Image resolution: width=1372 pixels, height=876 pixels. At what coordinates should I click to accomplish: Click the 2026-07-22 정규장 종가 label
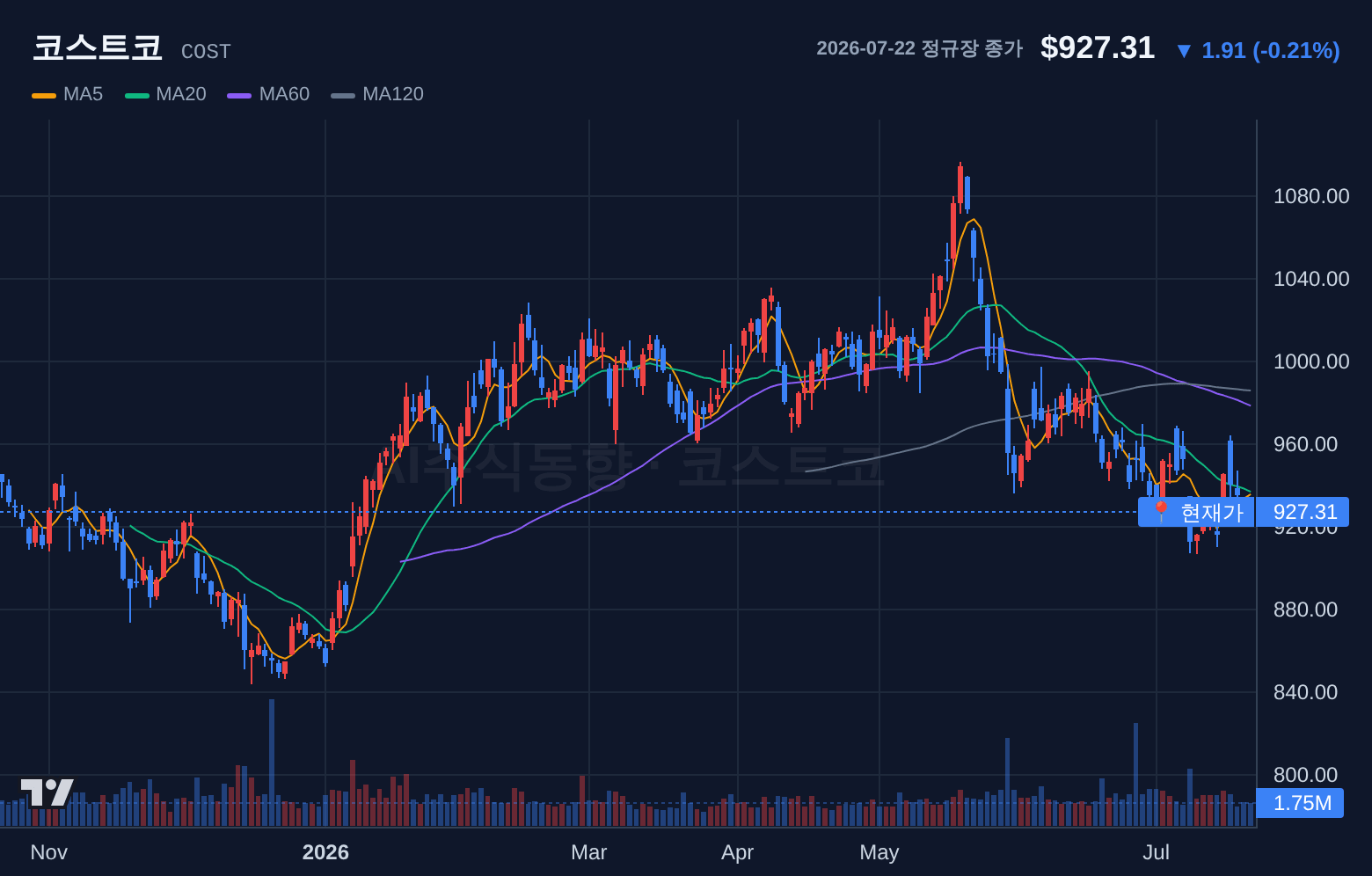[x=919, y=48]
